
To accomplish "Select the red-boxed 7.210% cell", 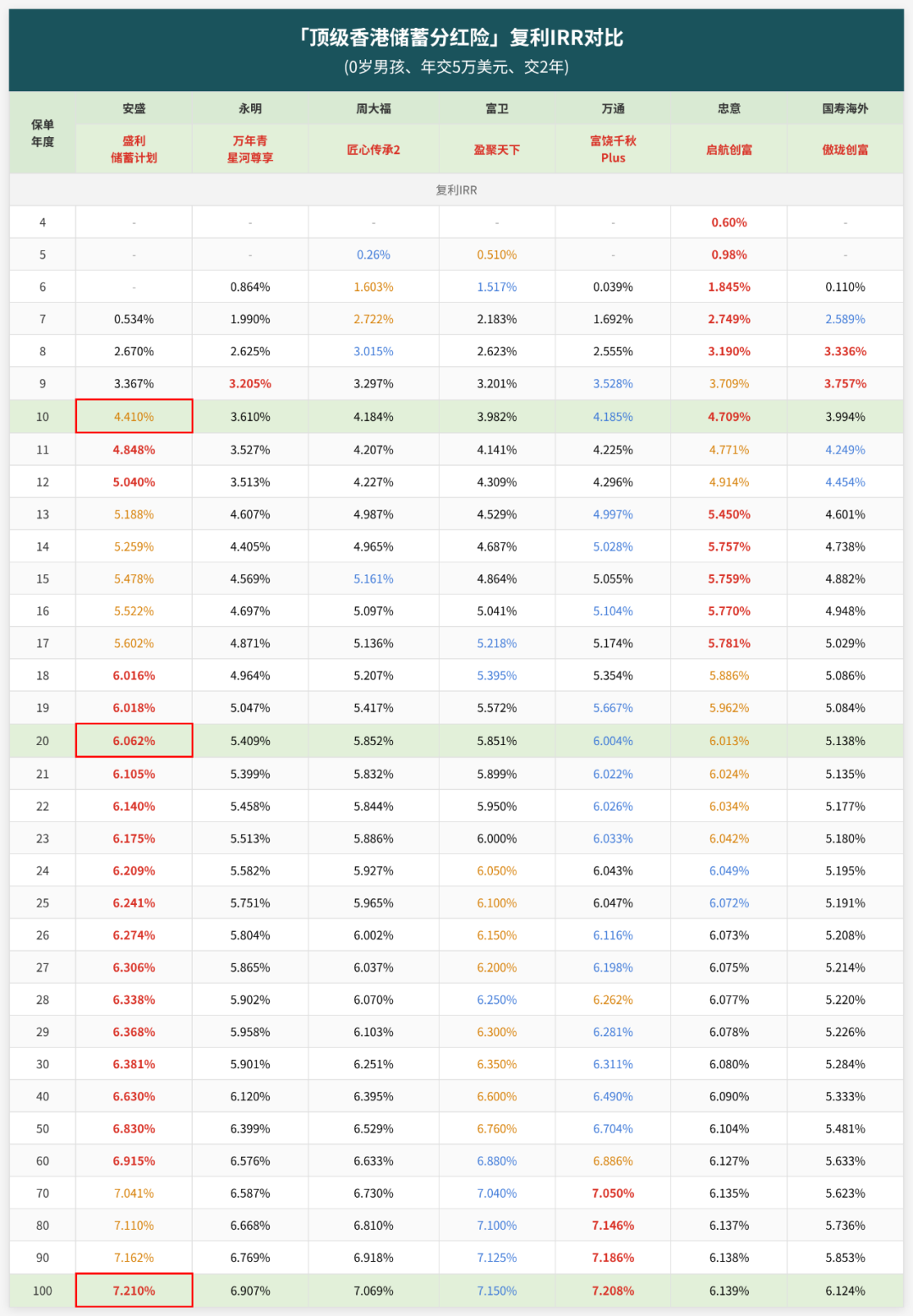I will pyautogui.click(x=134, y=1291).
